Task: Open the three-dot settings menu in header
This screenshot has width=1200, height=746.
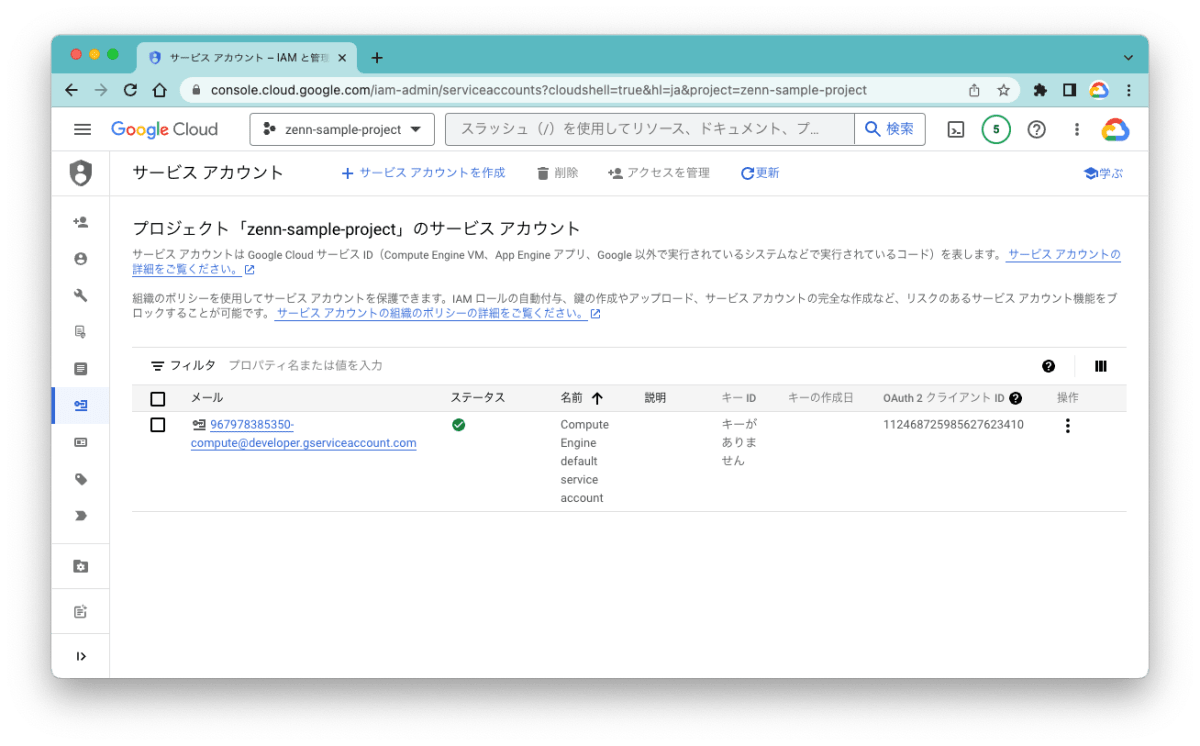Action: click(1077, 129)
